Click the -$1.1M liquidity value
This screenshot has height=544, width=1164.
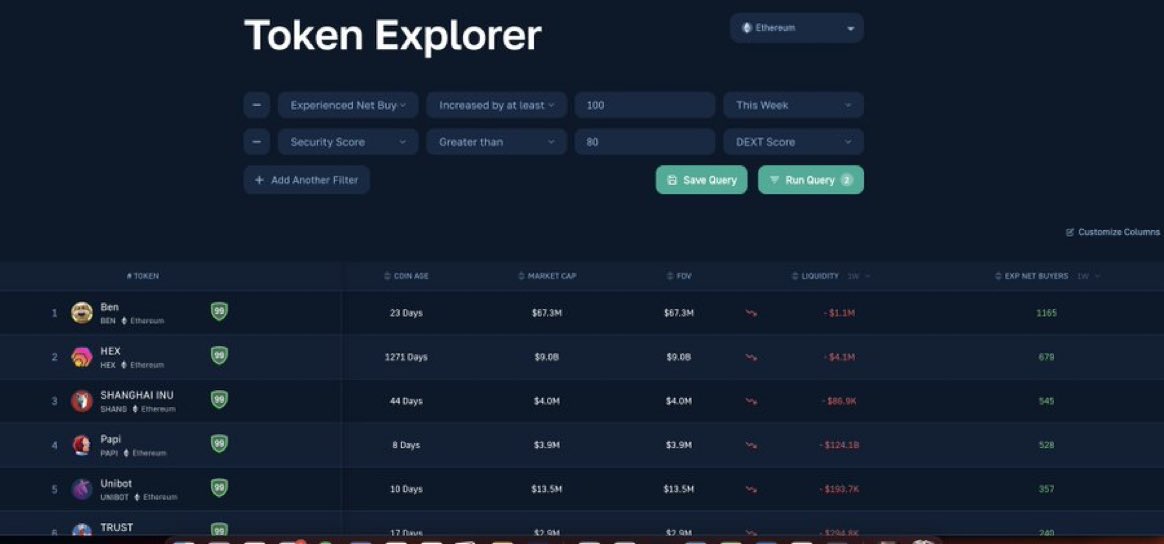point(839,313)
